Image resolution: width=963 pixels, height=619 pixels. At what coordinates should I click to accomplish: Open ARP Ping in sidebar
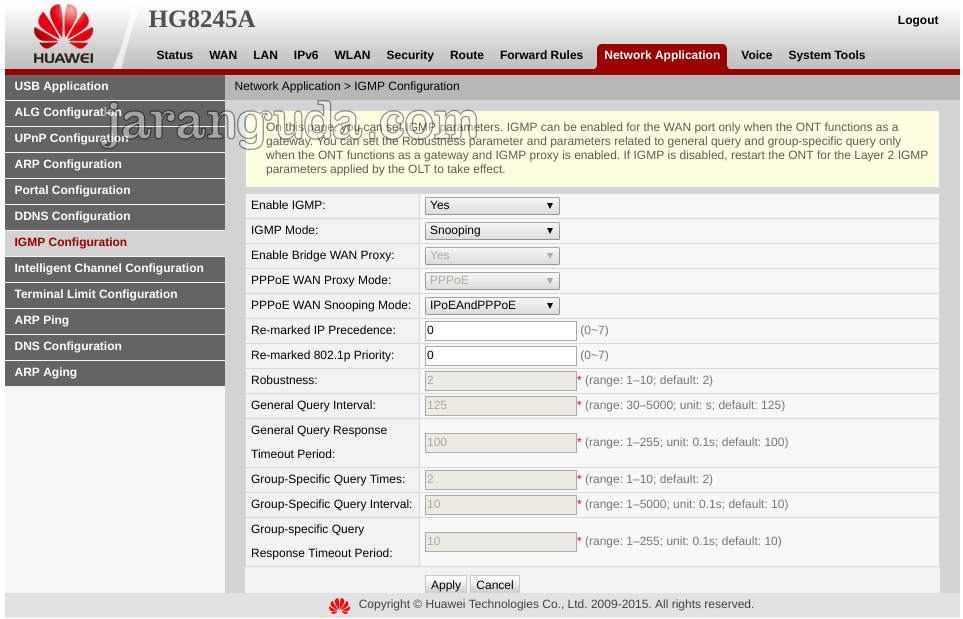pos(115,321)
